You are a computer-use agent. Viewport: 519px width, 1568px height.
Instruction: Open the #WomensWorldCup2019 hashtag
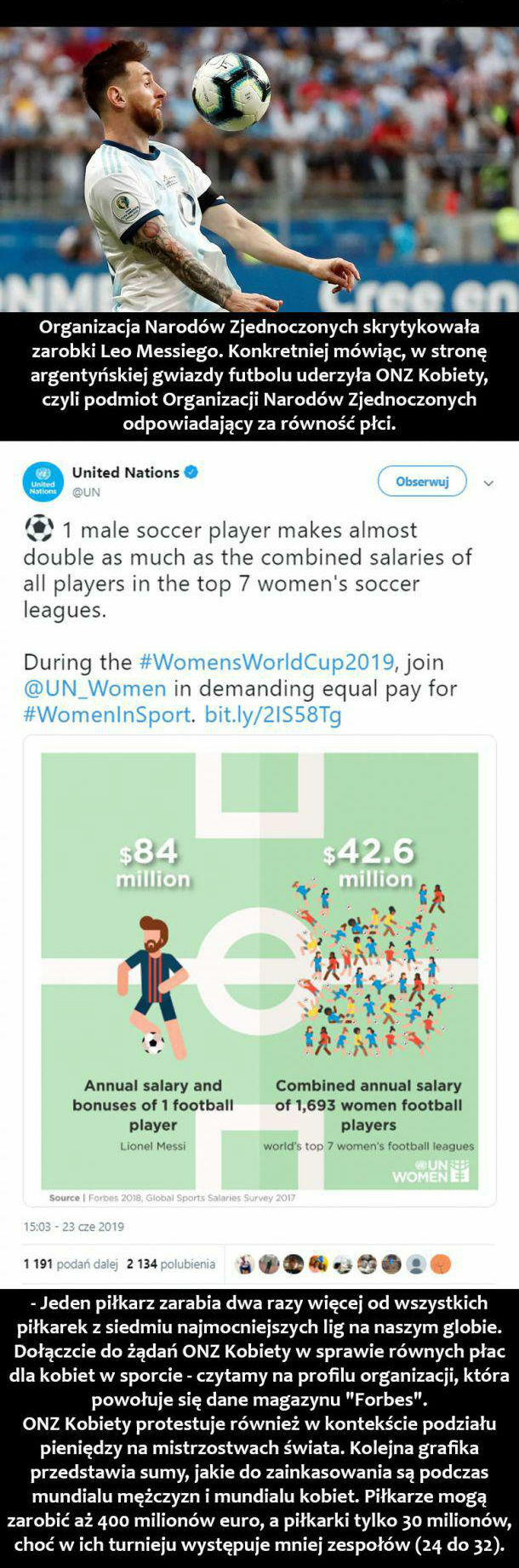point(266,663)
